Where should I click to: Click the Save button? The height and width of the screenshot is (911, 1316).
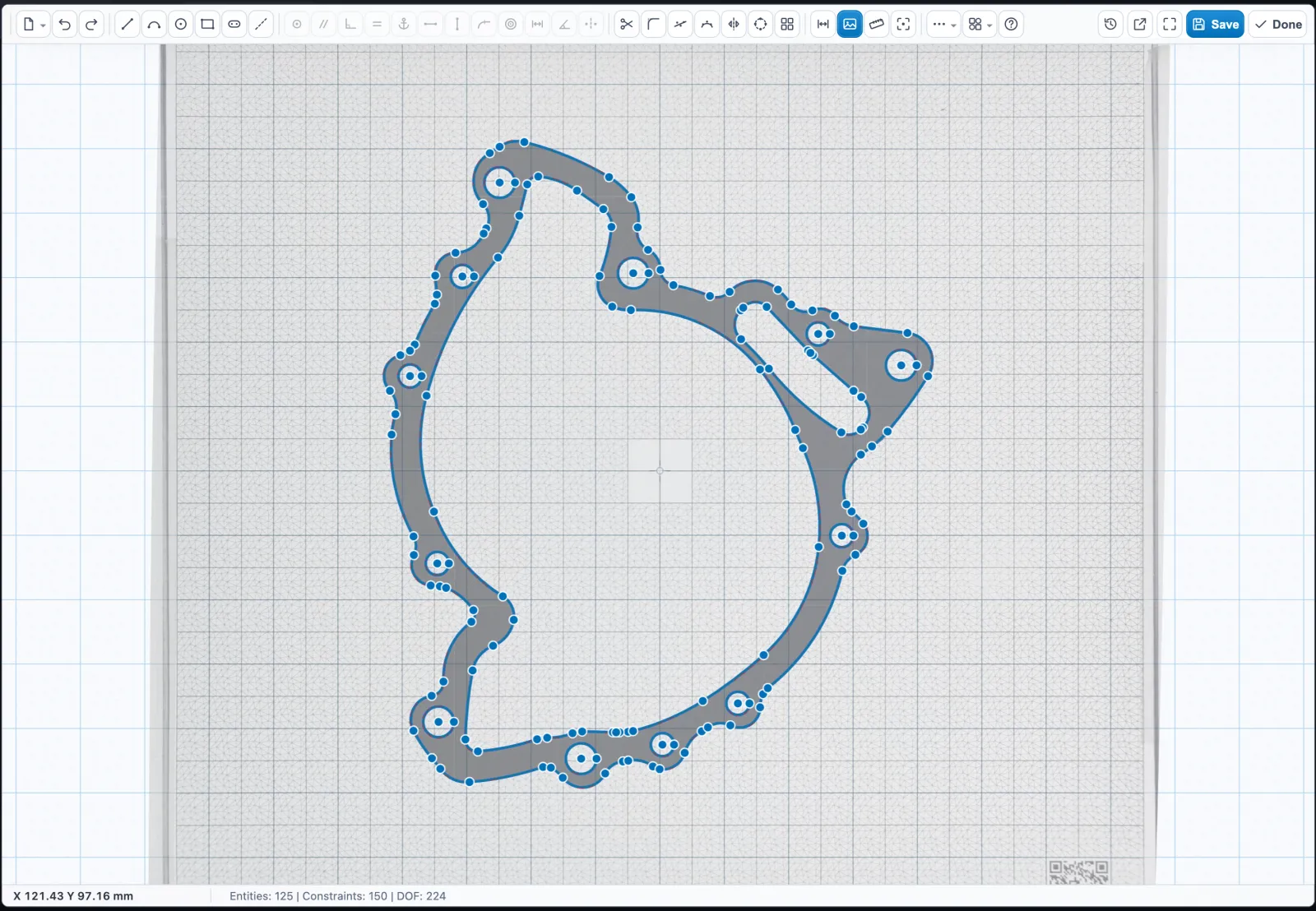pos(1215,25)
